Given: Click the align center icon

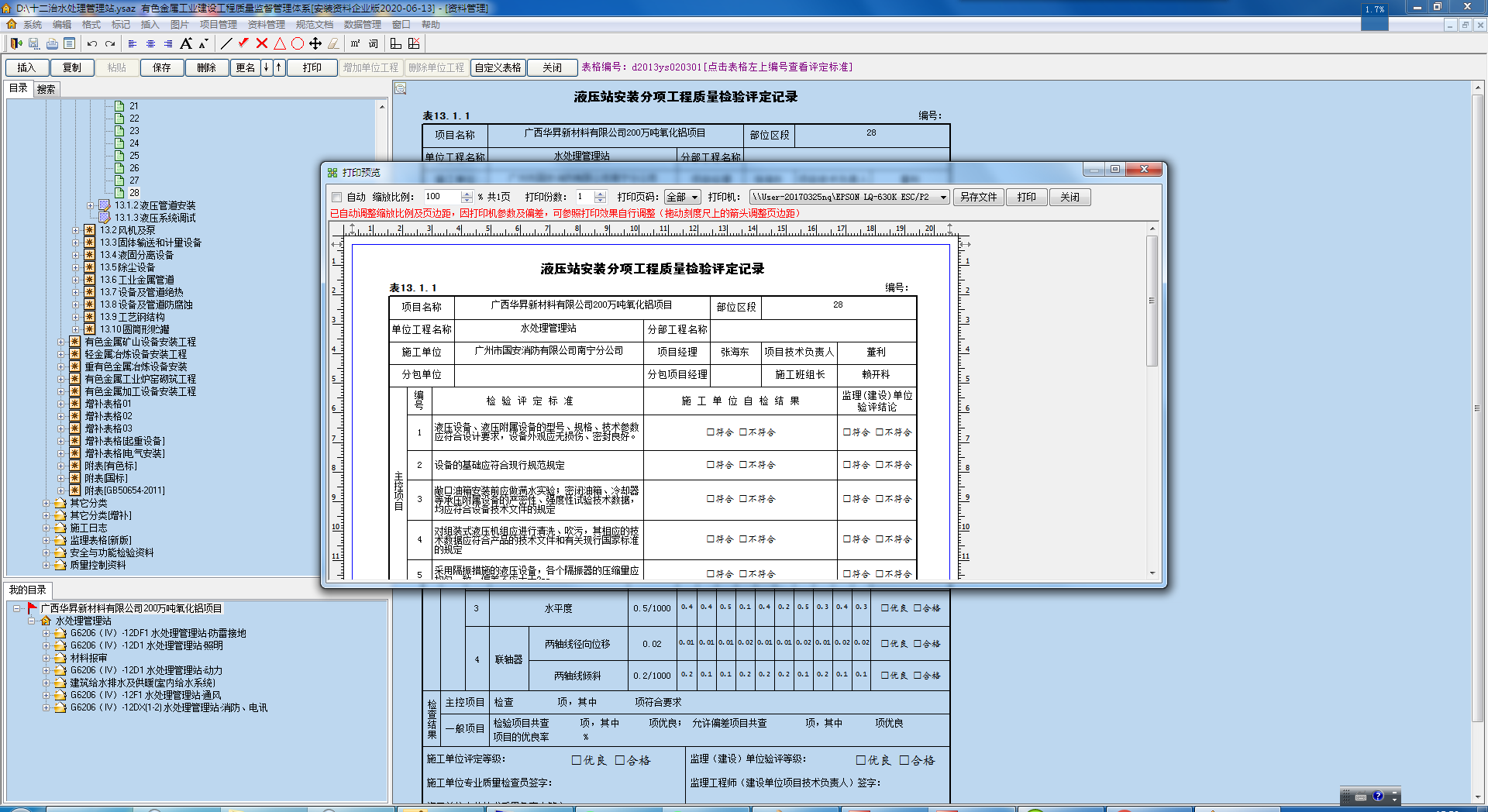Looking at the screenshot, I should click(x=150, y=43).
